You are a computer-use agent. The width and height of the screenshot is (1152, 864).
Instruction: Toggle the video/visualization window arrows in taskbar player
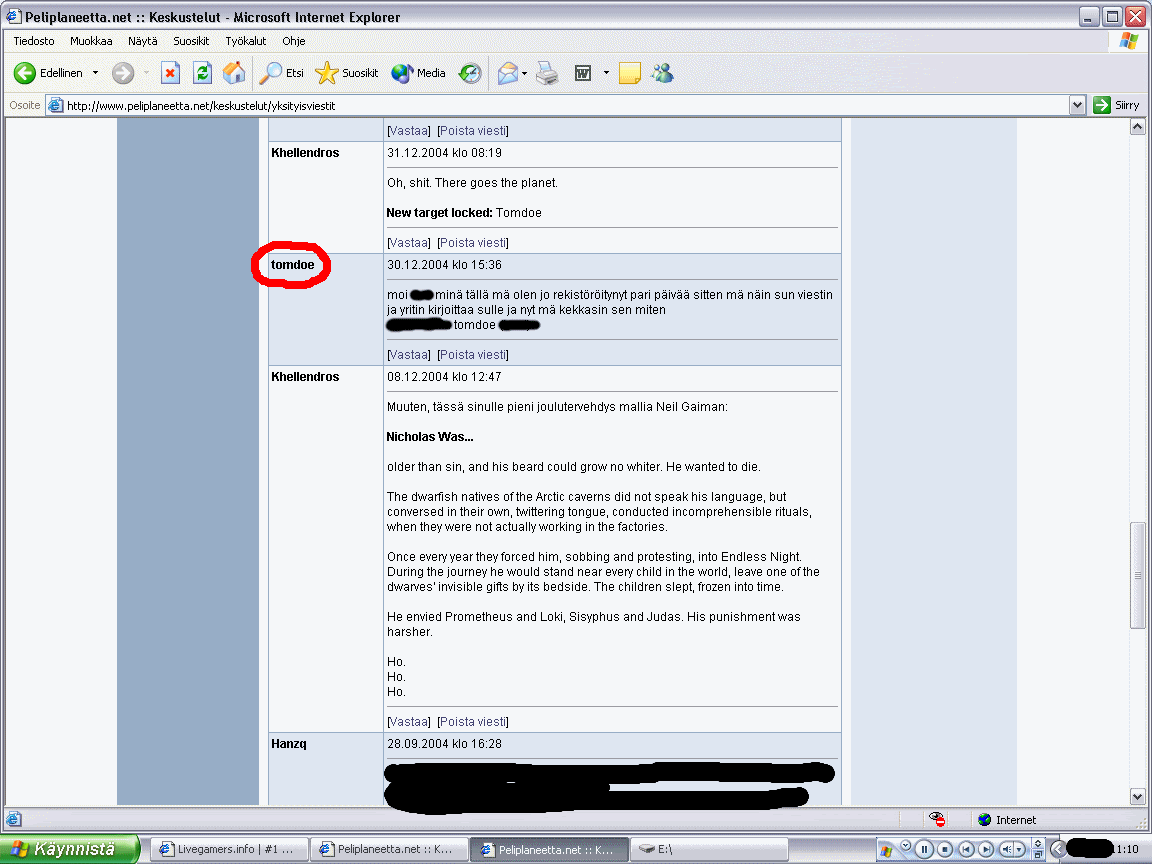(x=1037, y=843)
